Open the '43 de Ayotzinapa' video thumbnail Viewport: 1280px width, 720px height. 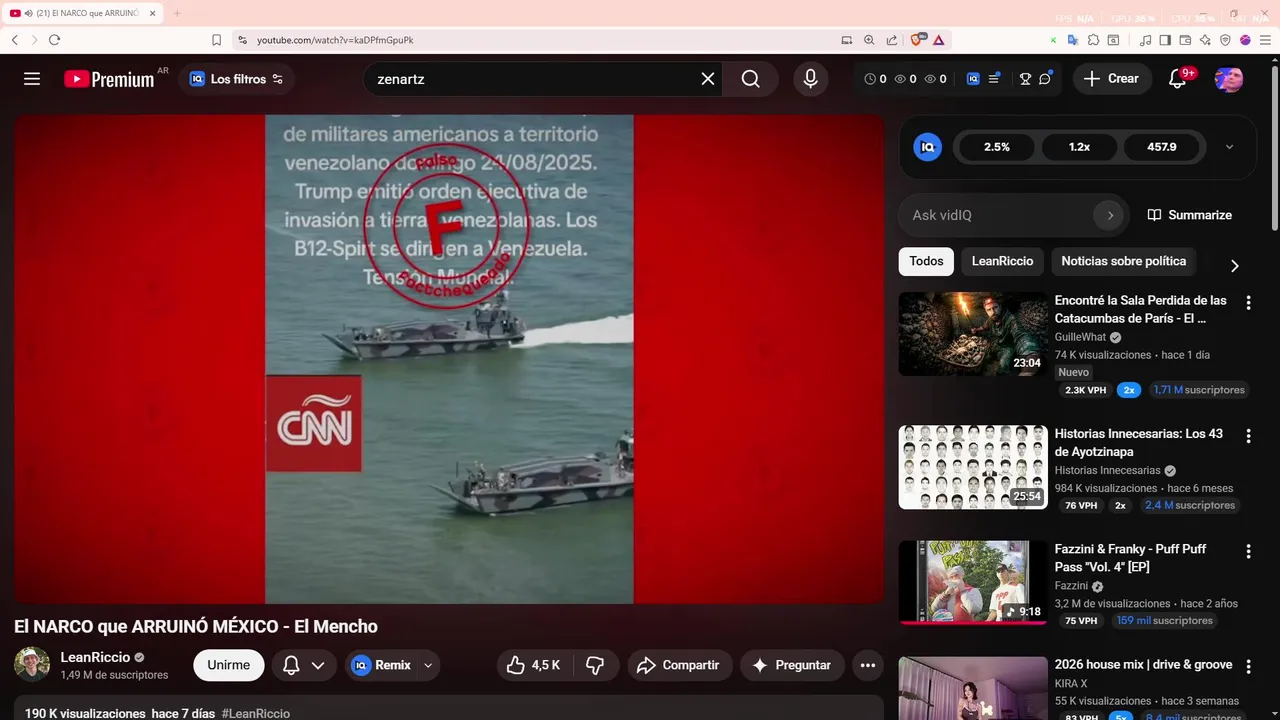click(973, 467)
